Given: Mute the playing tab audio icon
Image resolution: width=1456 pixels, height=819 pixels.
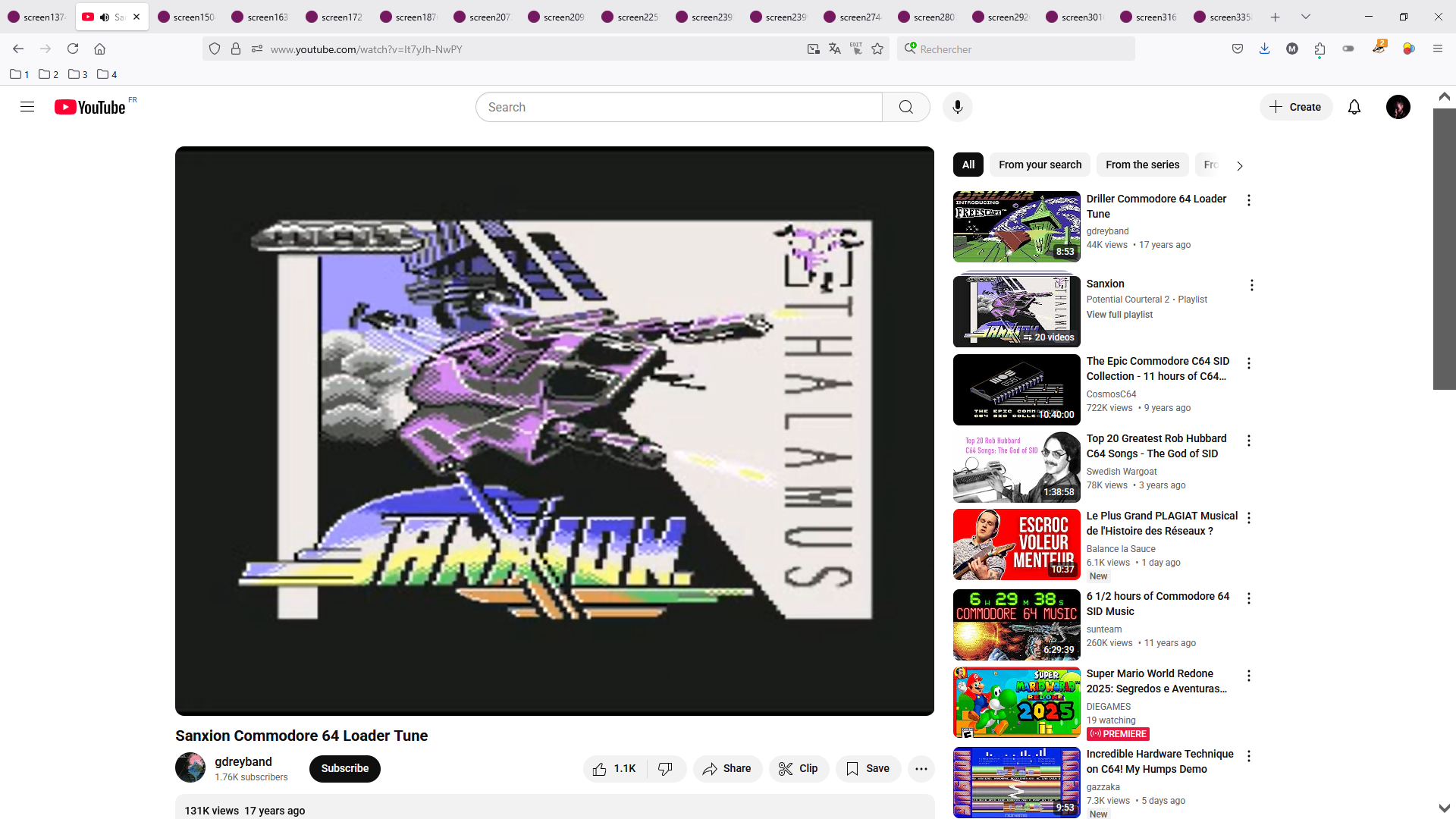Looking at the screenshot, I should click(x=105, y=17).
